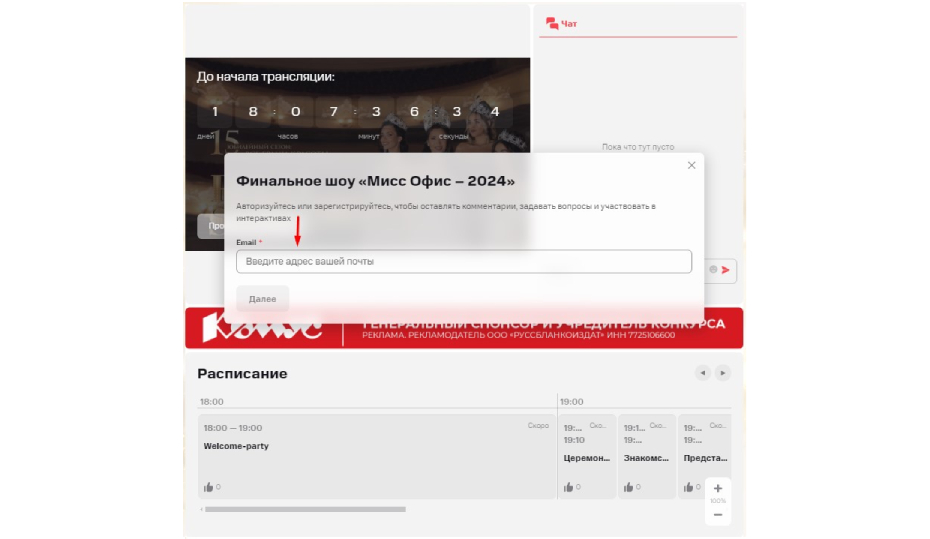Click the 'Финальное шоу «Мисс Офис – 2024»' title

[x=375, y=181]
